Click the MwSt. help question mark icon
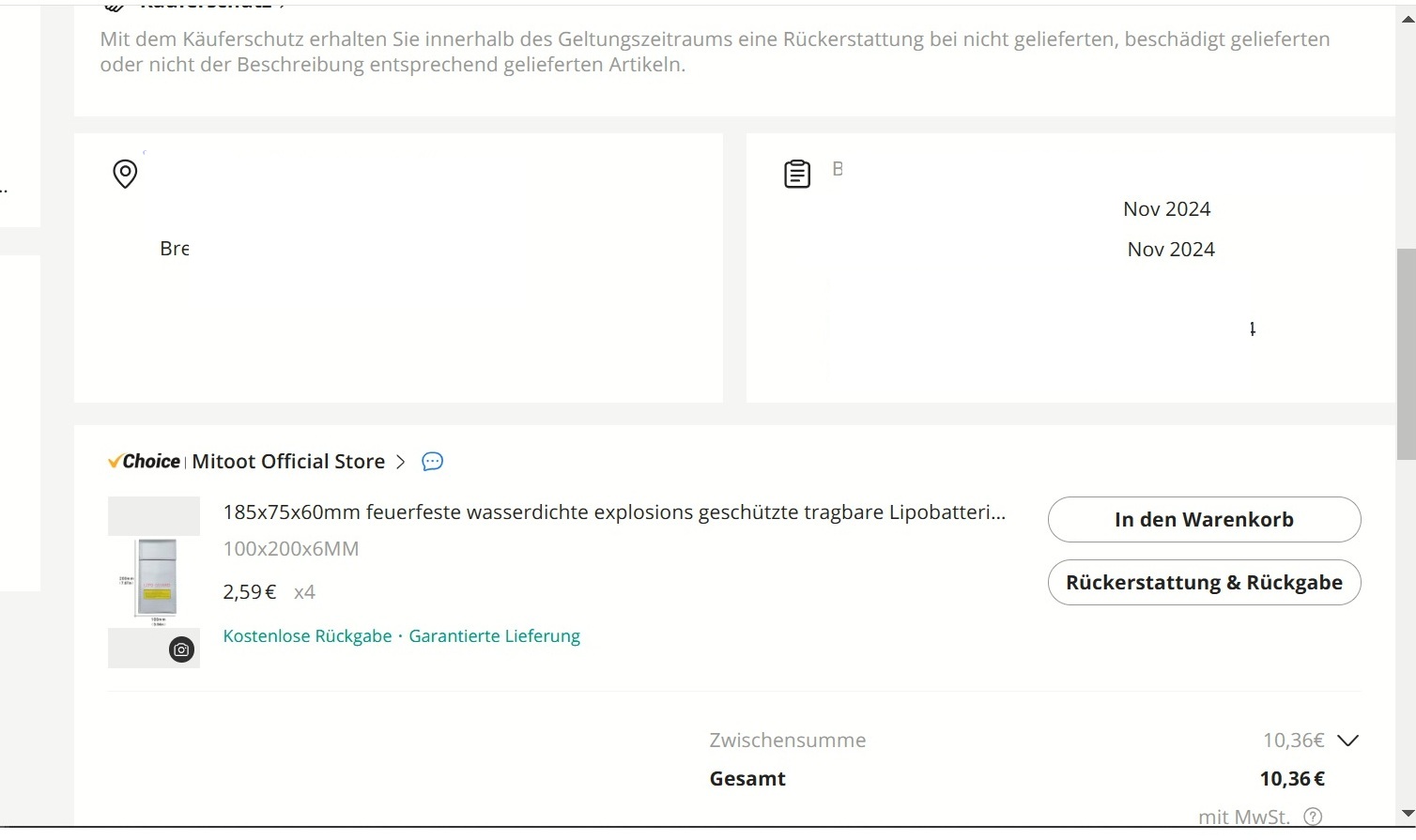Viewport: 1416px width, 840px height. [1313, 817]
